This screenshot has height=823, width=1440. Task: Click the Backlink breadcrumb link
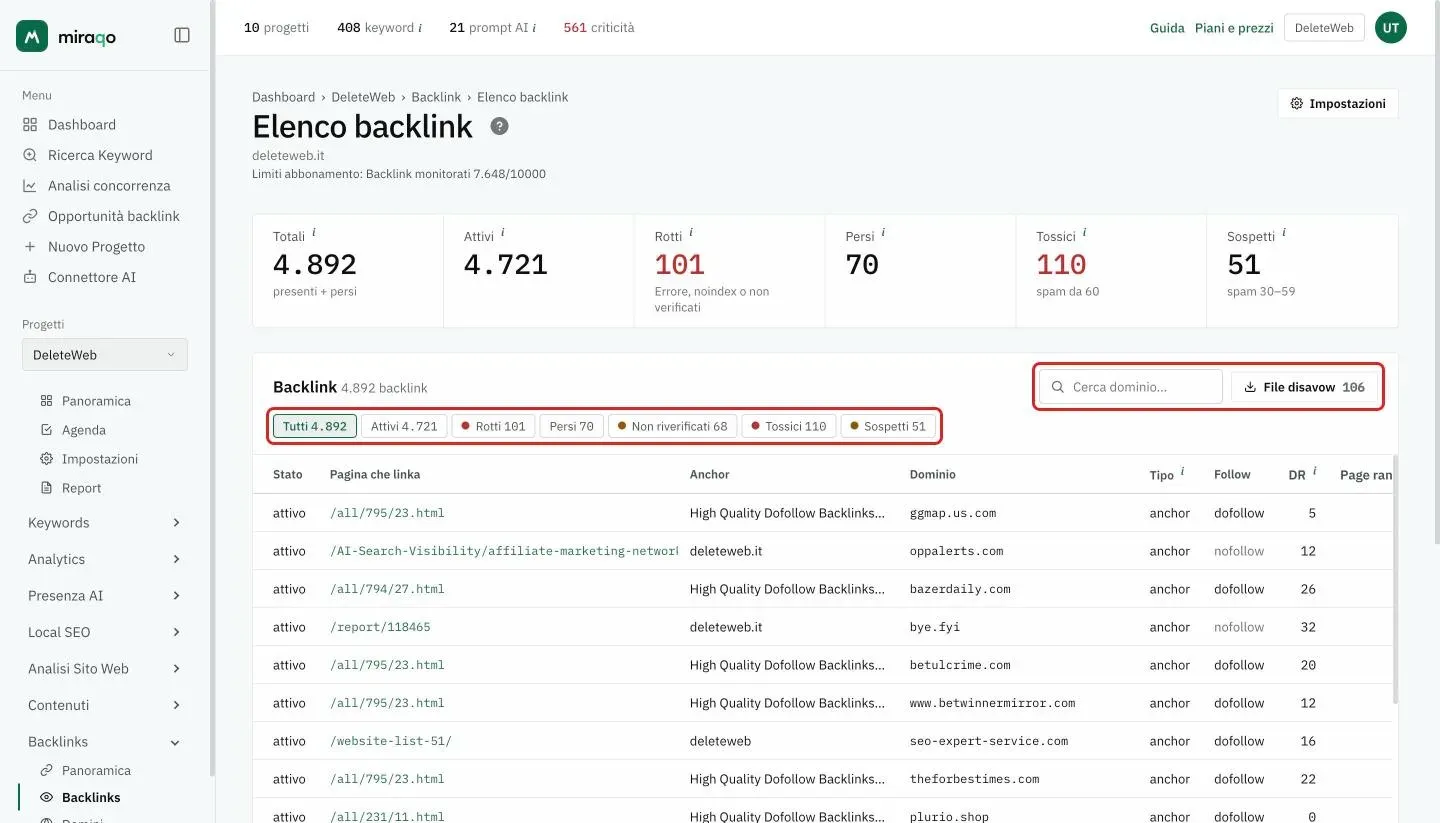coord(436,97)
